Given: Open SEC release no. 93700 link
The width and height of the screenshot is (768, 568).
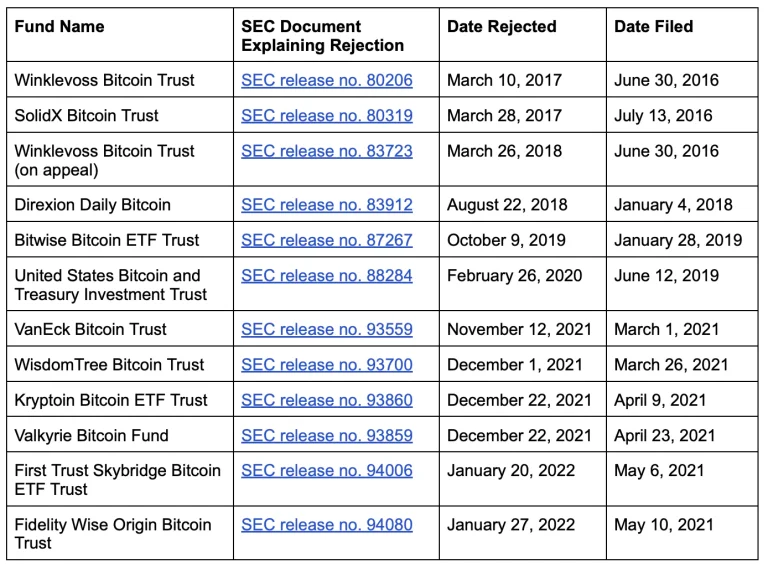Looking at the screenshot, I should click(326, 365).
